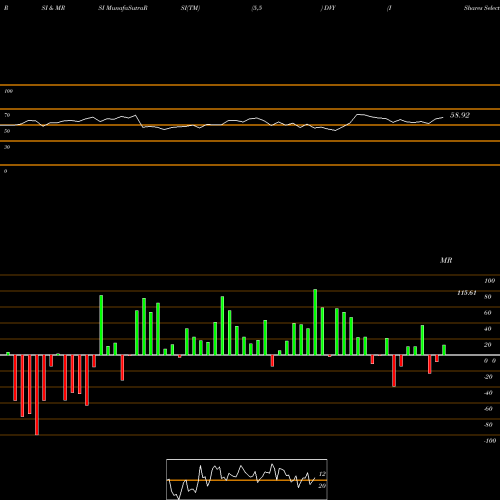The height and width of the screenshot is (500, 500).
Task: Click the MR axis label 40
Action: coord(488,329)
